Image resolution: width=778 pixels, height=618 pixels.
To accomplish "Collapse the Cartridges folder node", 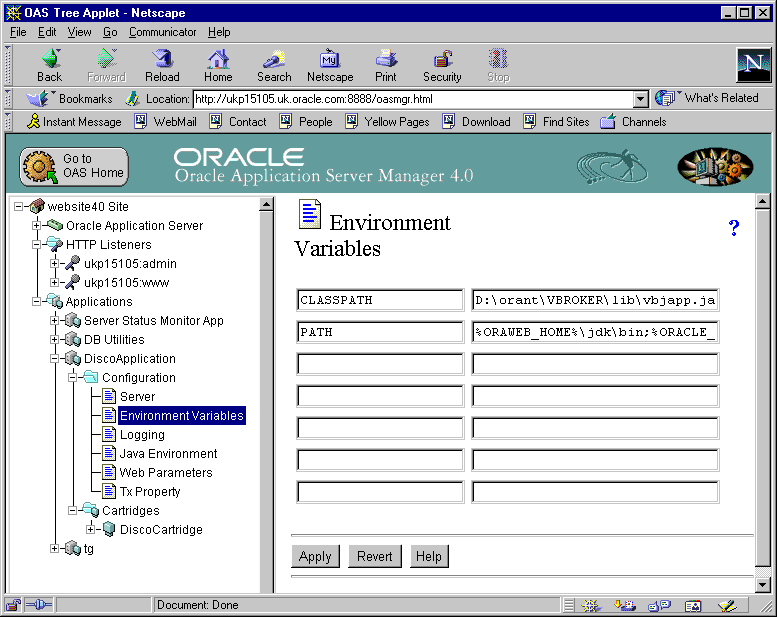I will tap(72, 511).
